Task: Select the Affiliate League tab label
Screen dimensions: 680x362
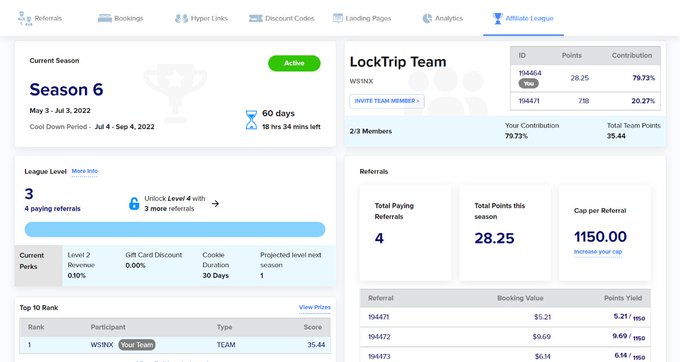Action: [x=529, y=18]
